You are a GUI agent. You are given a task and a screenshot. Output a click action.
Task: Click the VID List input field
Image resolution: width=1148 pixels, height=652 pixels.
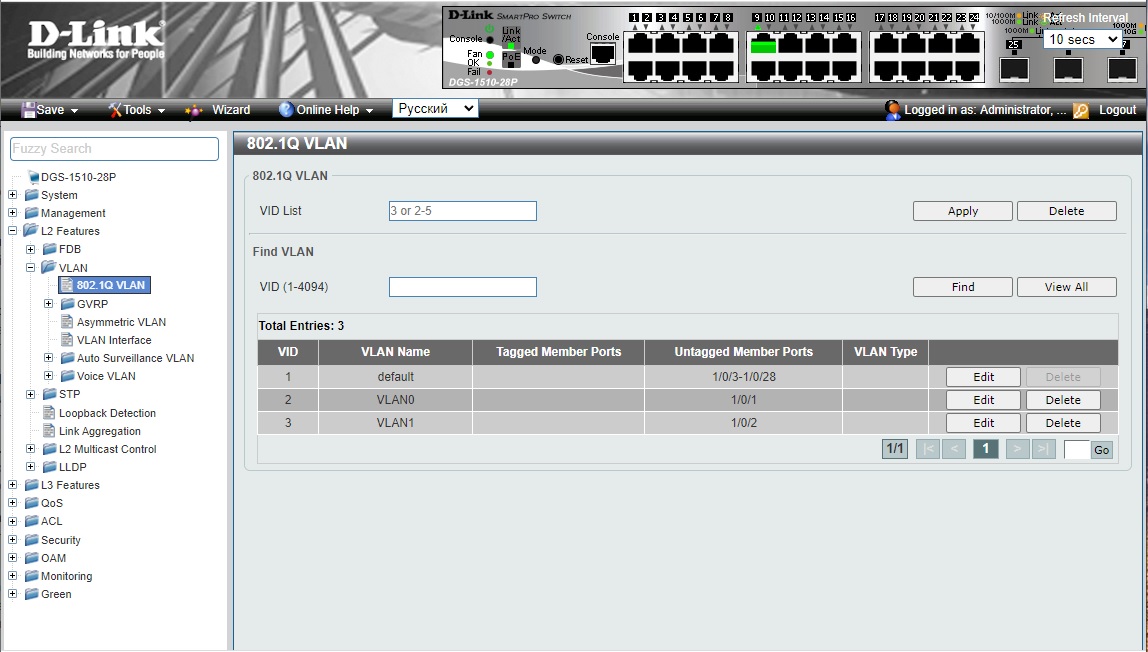pyautogui.click(x=462, y=211)
